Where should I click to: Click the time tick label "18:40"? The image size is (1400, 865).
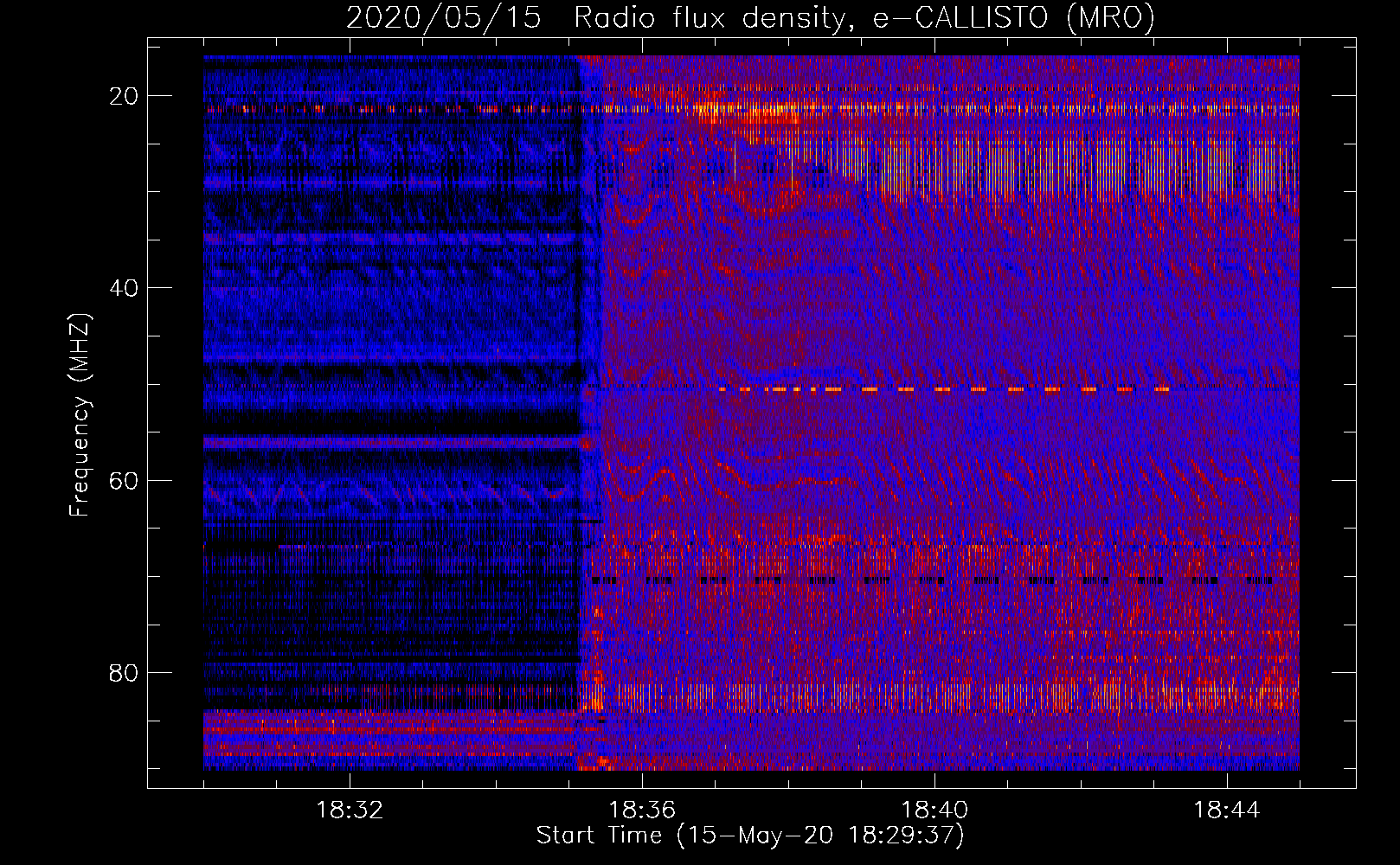934,811
